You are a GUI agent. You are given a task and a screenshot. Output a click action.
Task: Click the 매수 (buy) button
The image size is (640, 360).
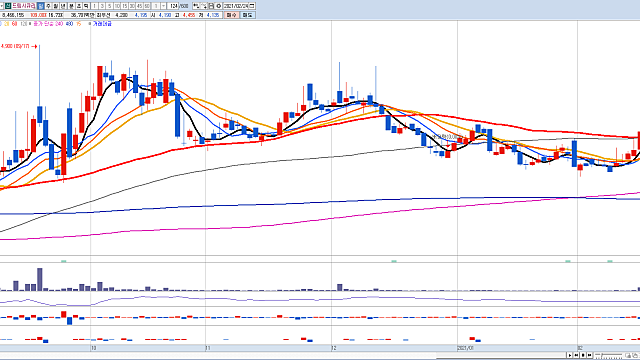(231, 15)
